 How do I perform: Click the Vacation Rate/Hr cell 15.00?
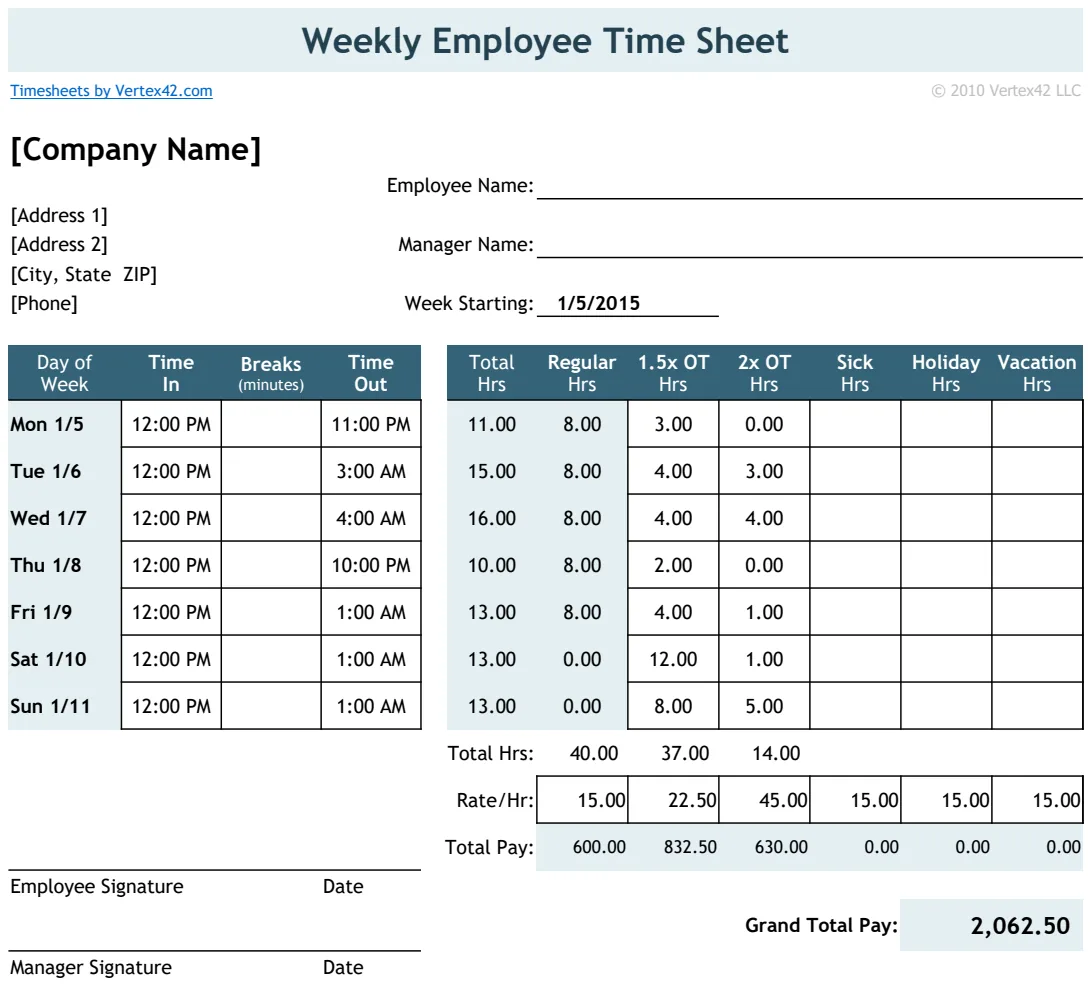(1037, 800)
